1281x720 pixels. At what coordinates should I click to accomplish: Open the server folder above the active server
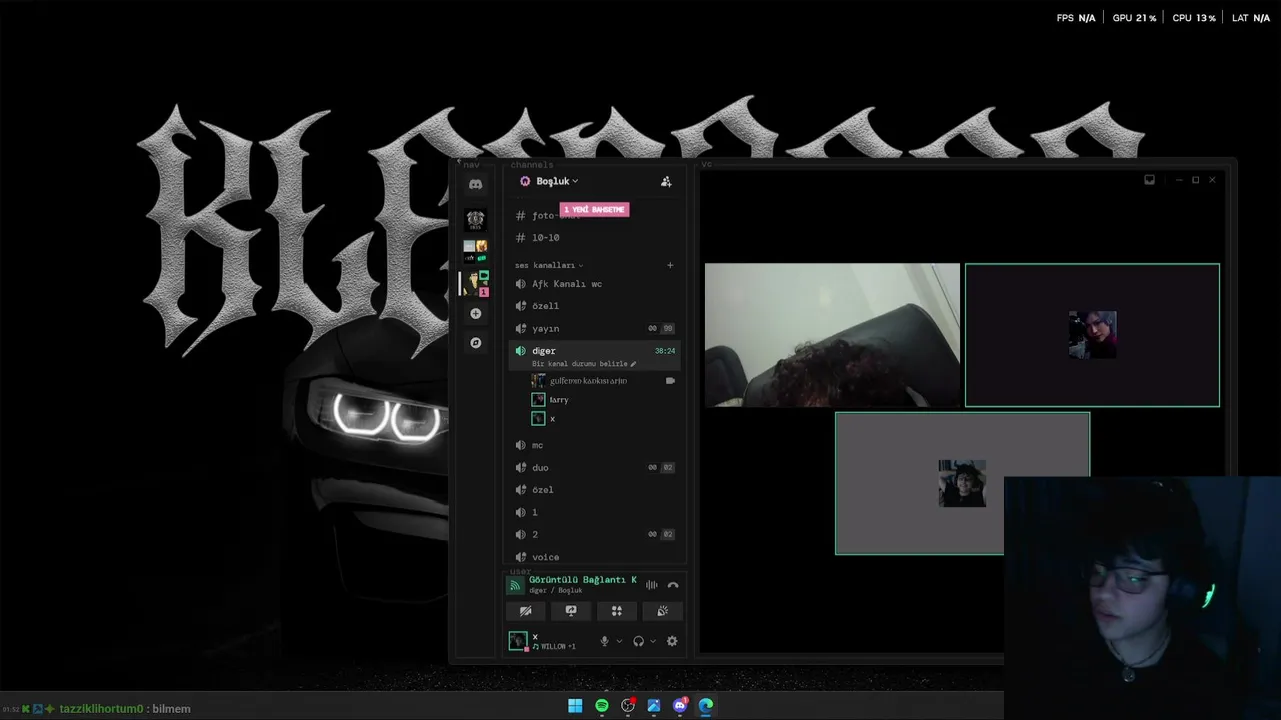476,251
